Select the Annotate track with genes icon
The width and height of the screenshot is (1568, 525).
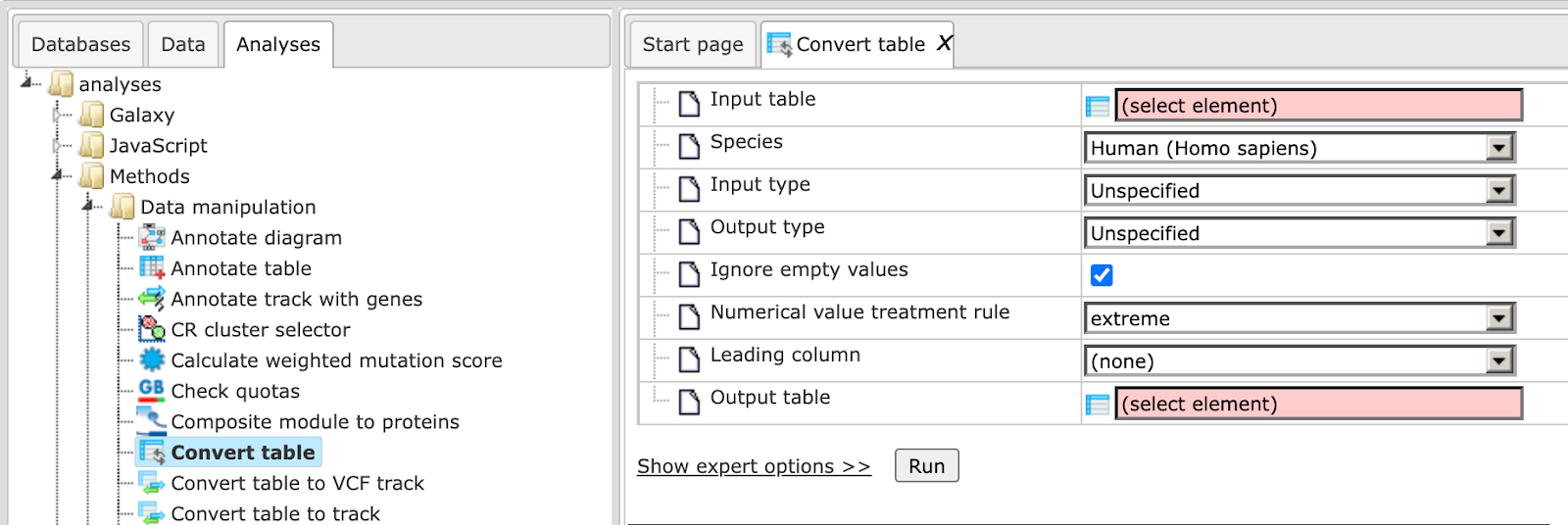tap(152, 299)
